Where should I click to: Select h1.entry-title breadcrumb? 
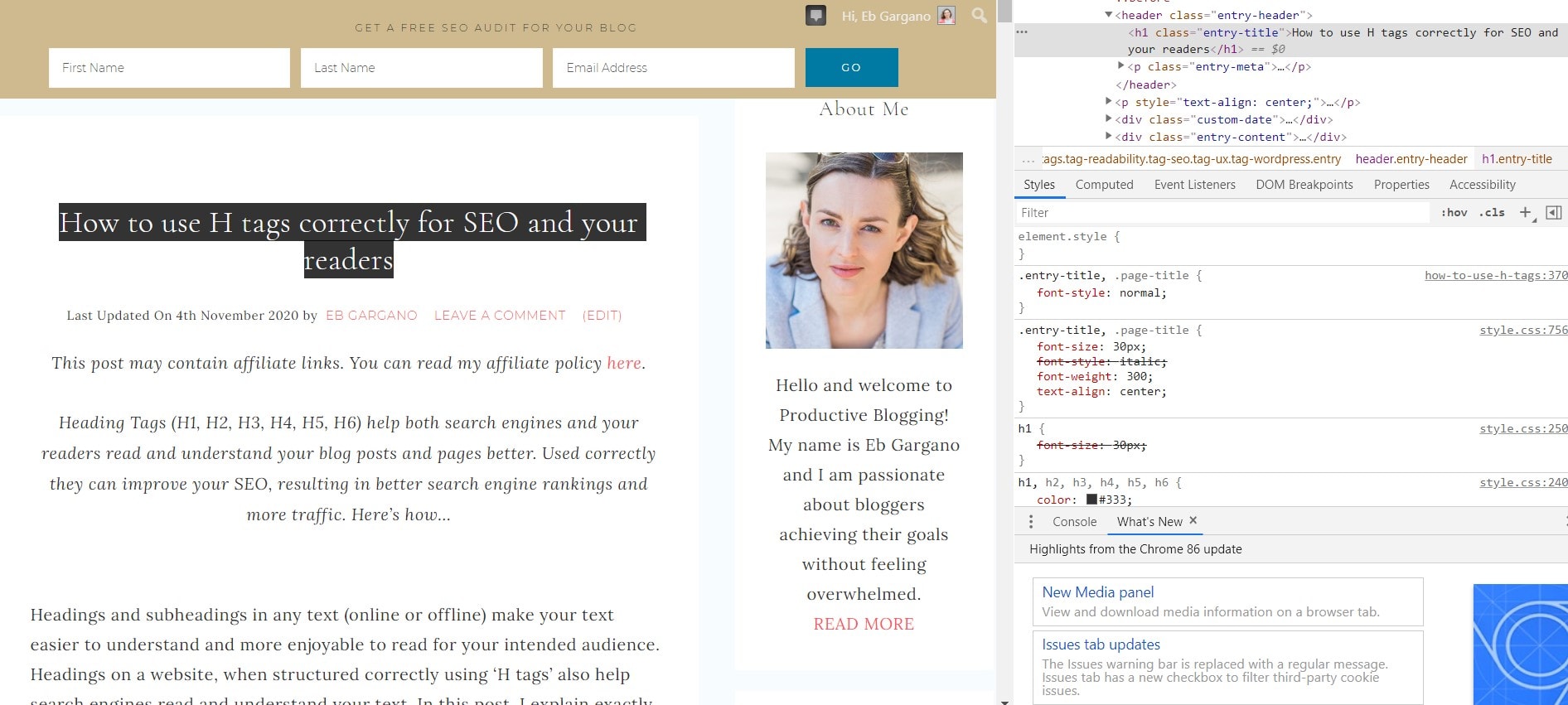point(1517,159)
